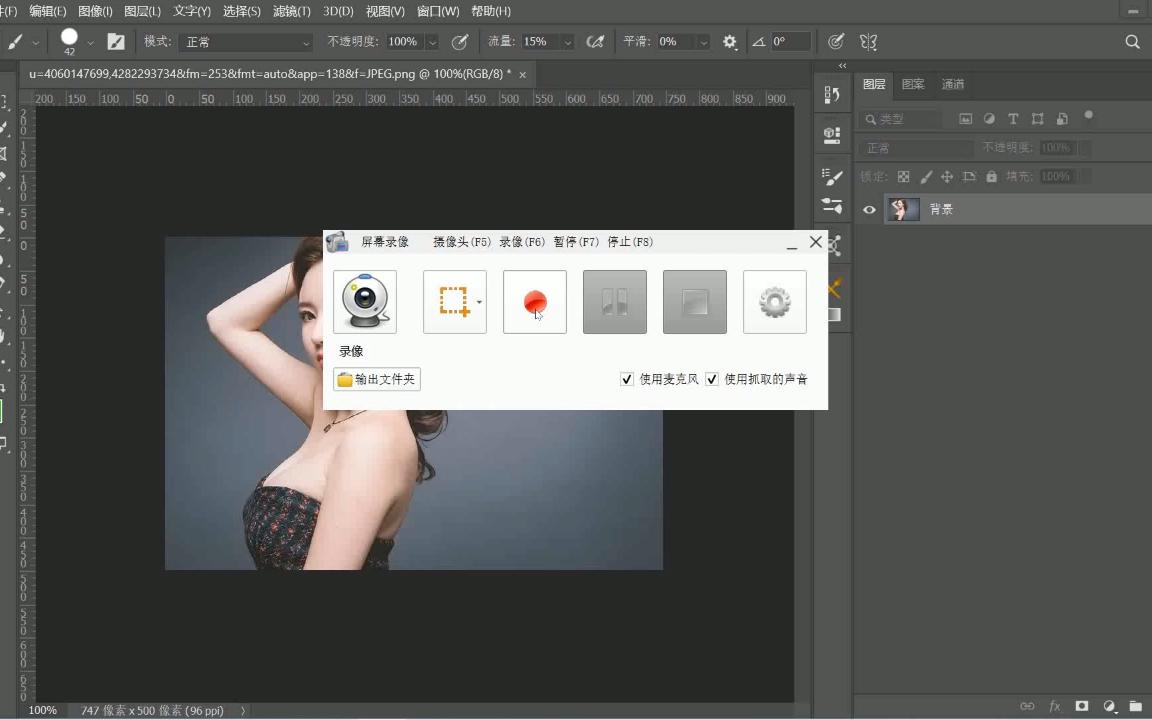
Task: Open the brush settings panel toggle
Action: (x=116, y=42)
